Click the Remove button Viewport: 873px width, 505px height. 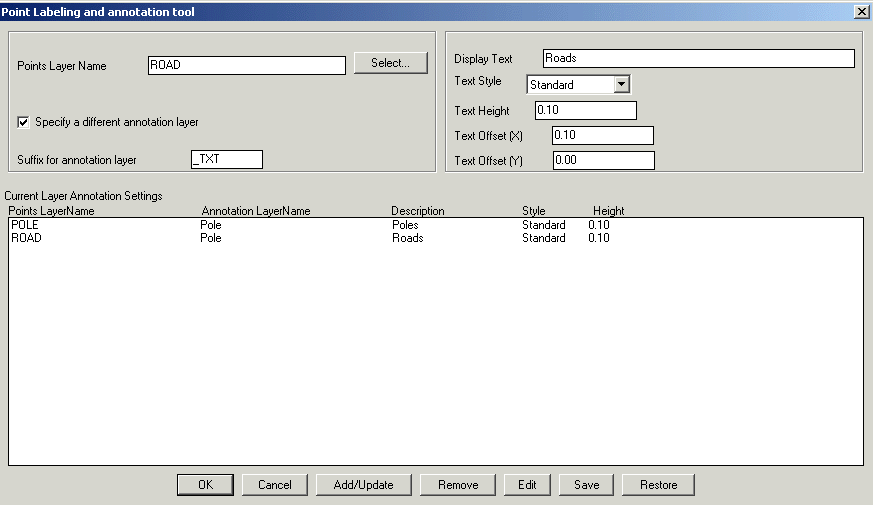457,485
